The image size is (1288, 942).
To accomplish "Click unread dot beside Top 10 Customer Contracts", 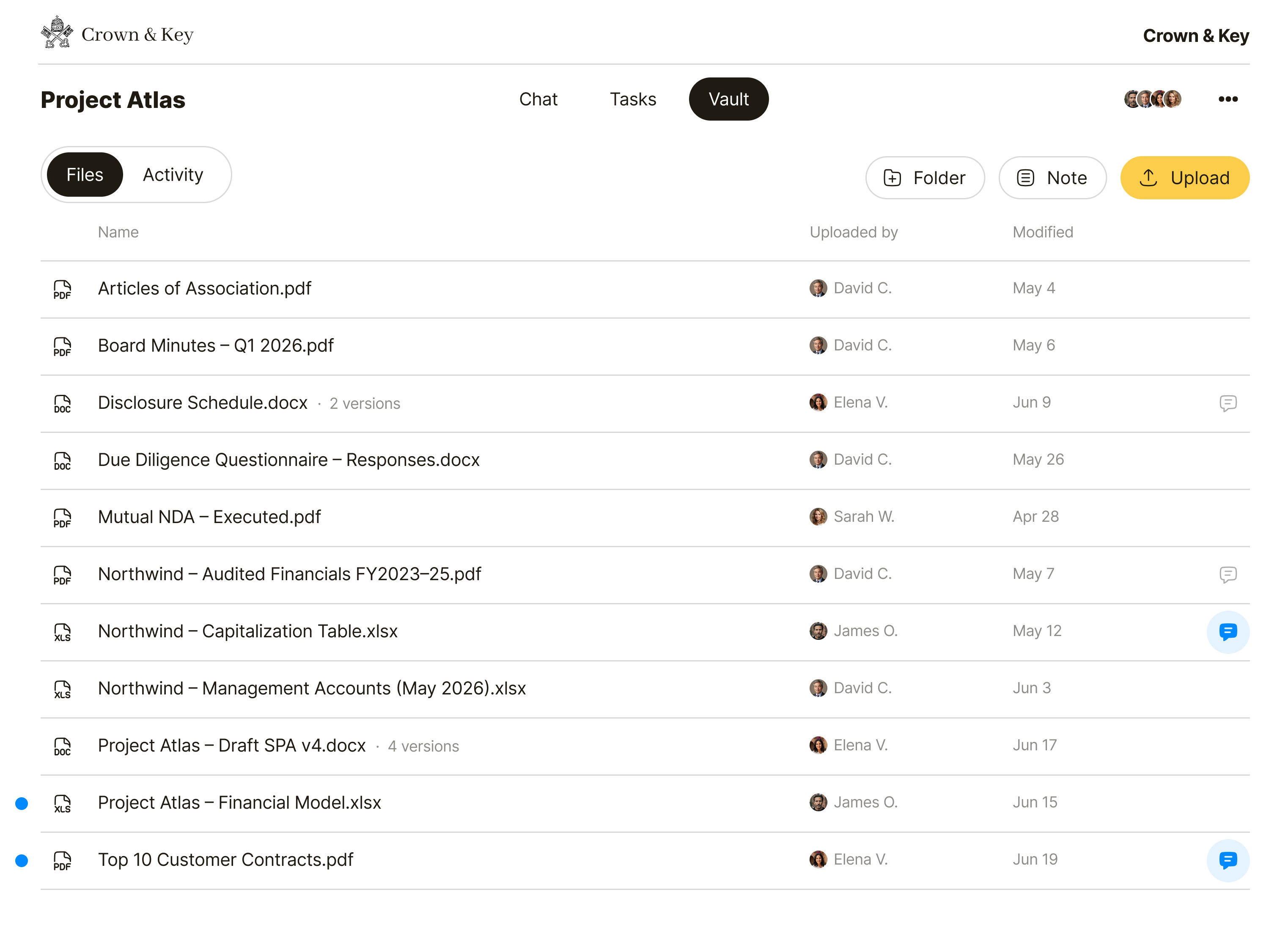I will tap(22, 860).
